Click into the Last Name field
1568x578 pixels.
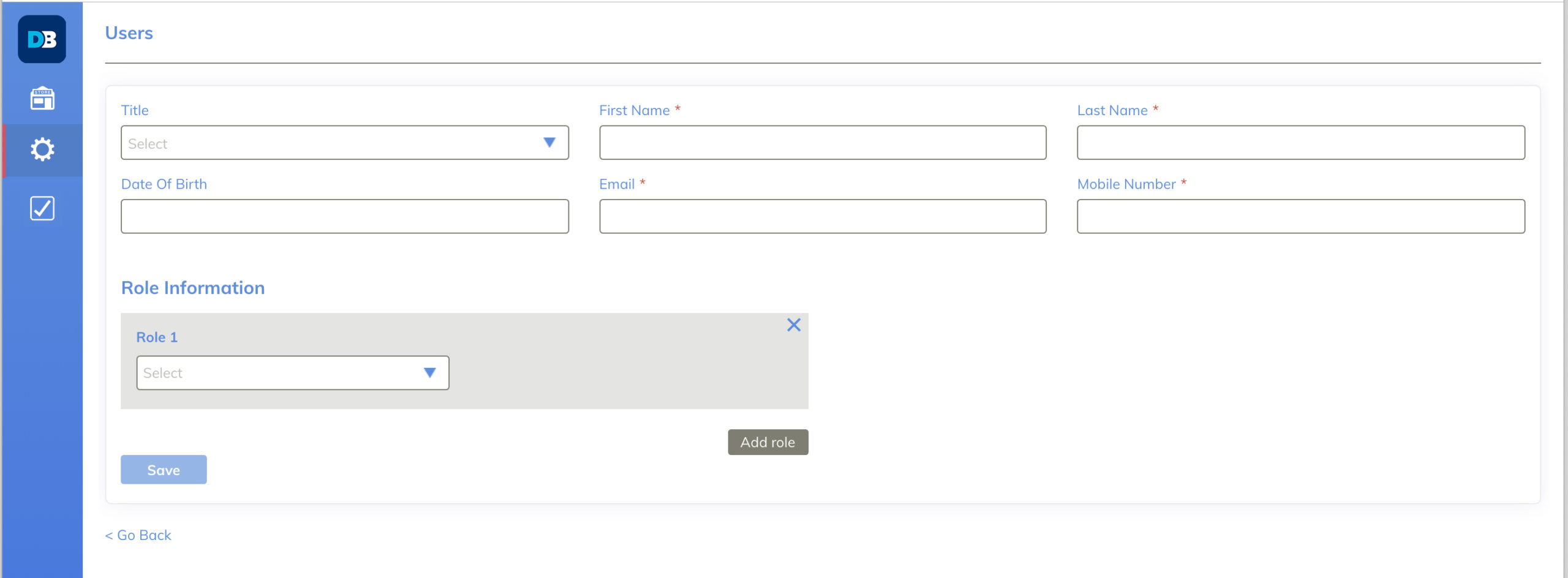(1300, 143)
